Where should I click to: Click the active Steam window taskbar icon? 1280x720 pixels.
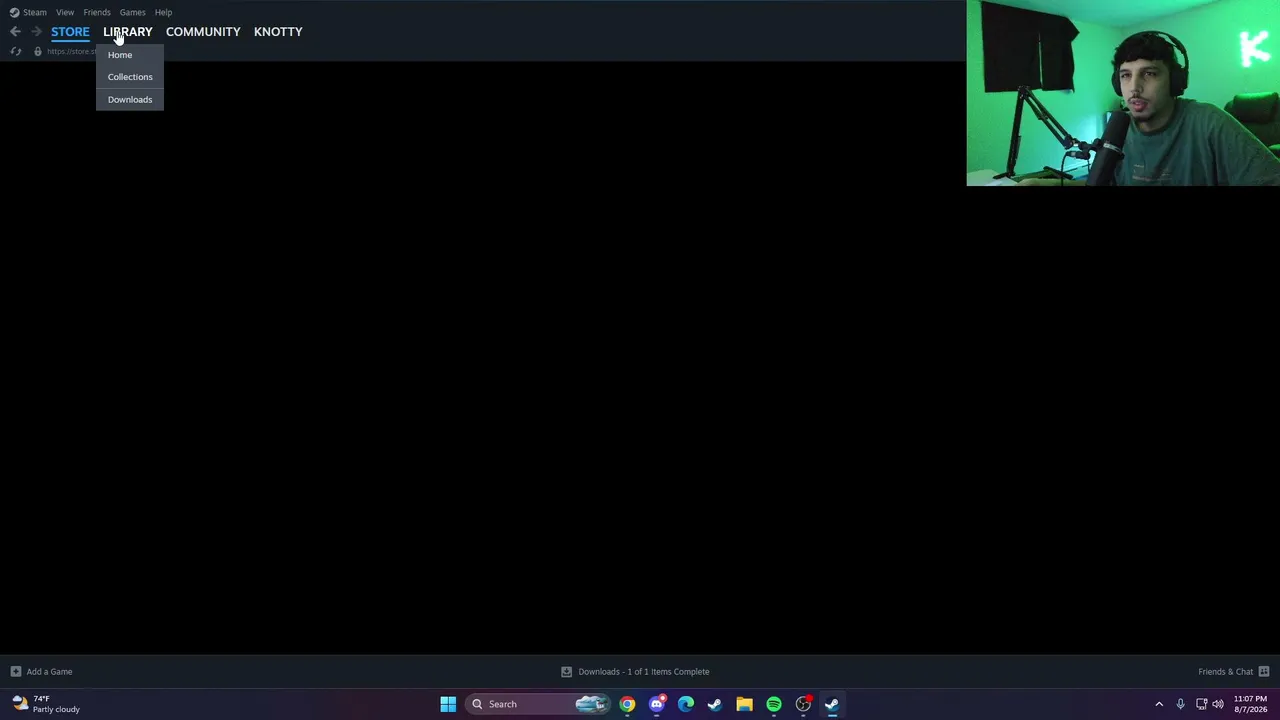pyautogui.click(x=832, y=704)
